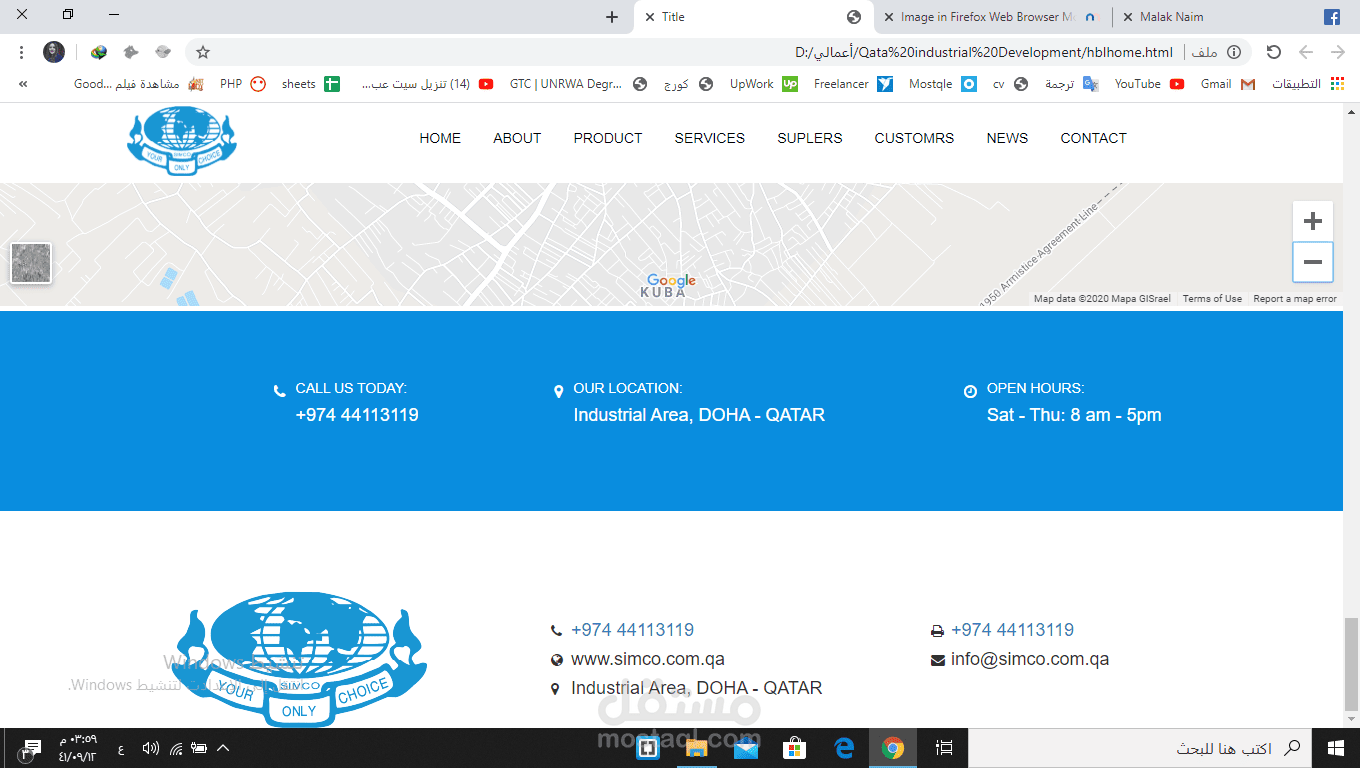Open the sheets bookmark
The width and height of the screenshot is (1360, 768).
[x=310, y=84]
